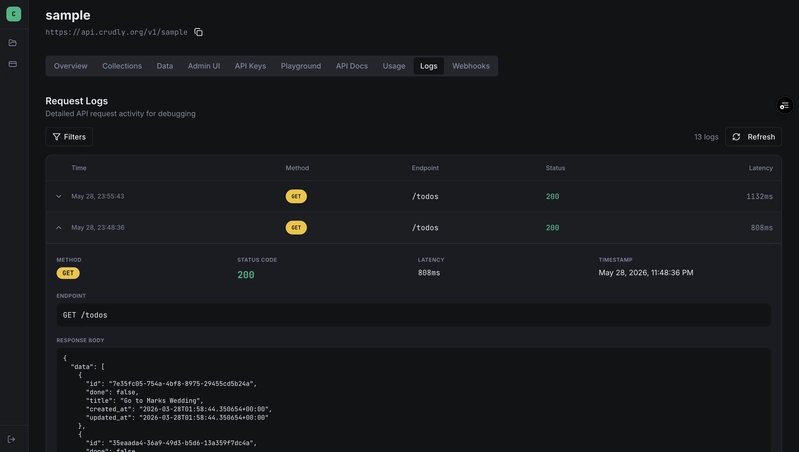This screenshot has width=799, height=452.
Task: Copy the API URL with copy icon
Action: pos(198,32)
